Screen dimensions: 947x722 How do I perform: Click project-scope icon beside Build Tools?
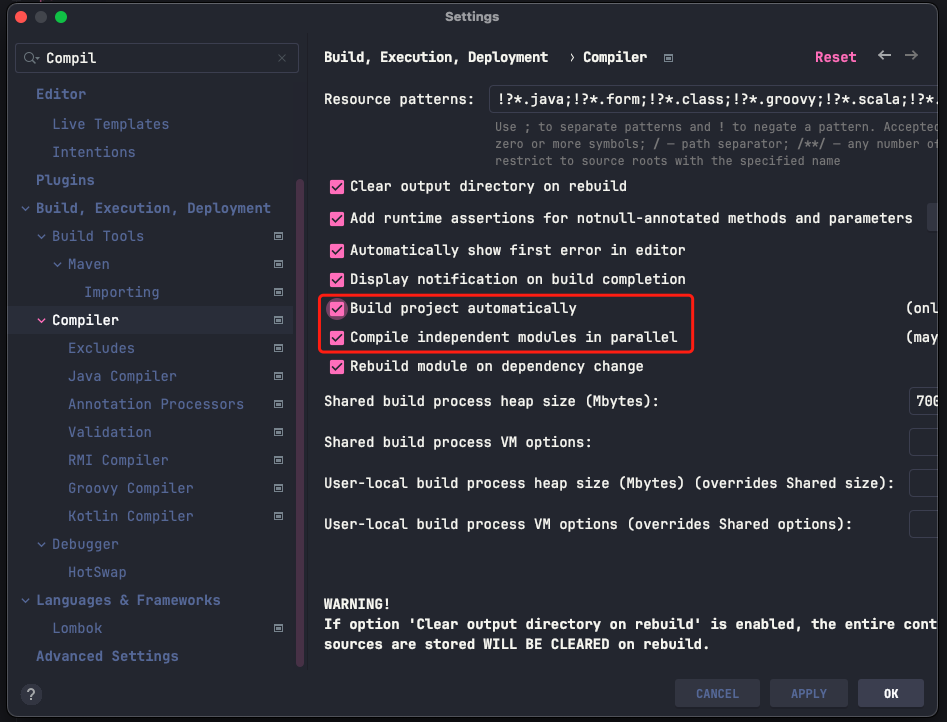278,236
